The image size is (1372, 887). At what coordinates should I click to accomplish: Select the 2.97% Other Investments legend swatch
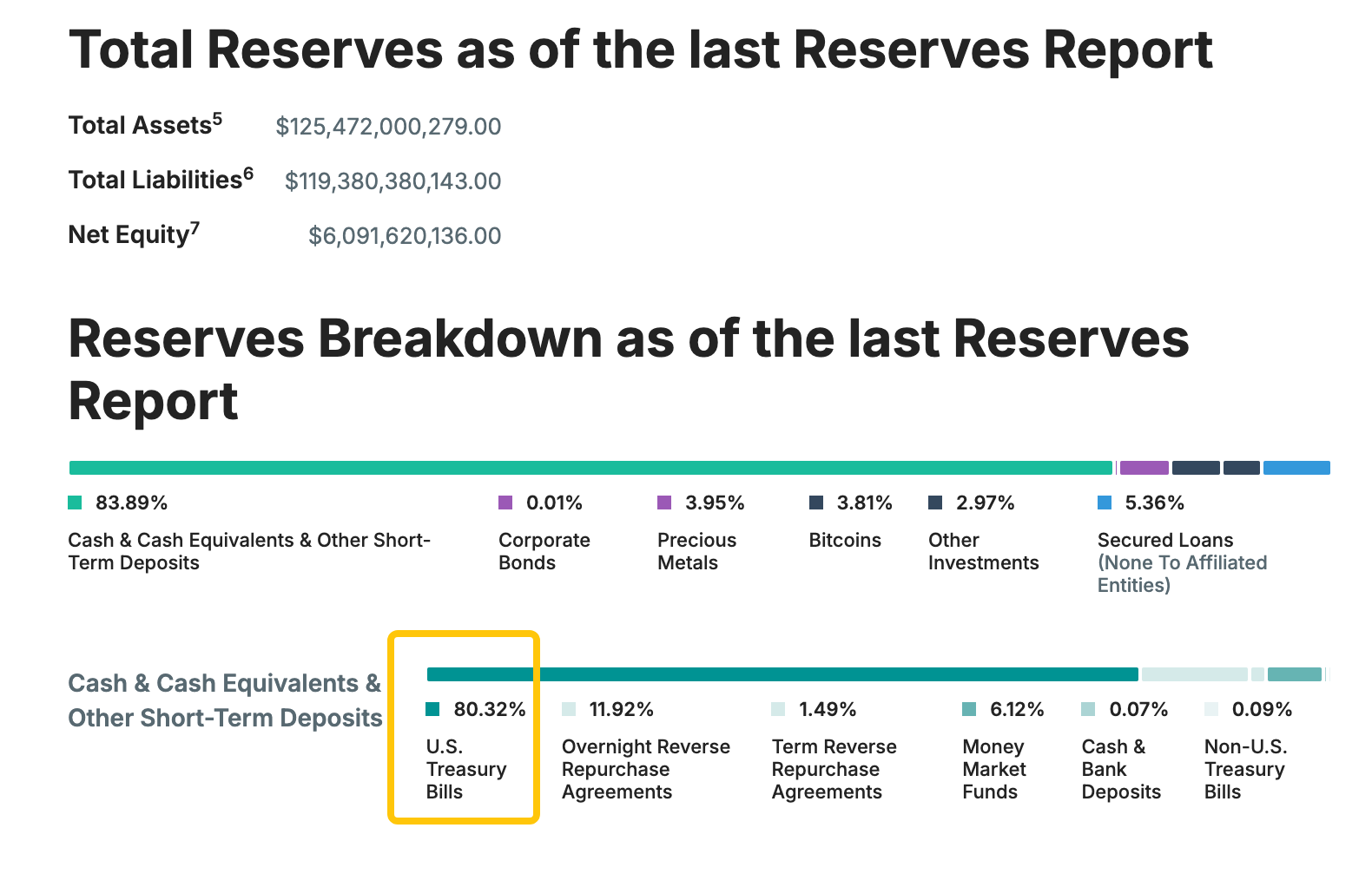935,503
